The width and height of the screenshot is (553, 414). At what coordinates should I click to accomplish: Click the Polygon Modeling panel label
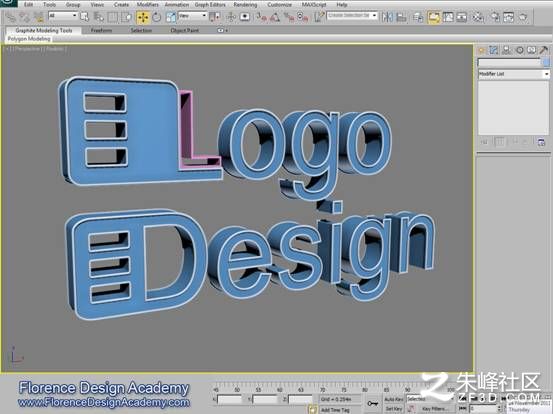pos(29,39)
